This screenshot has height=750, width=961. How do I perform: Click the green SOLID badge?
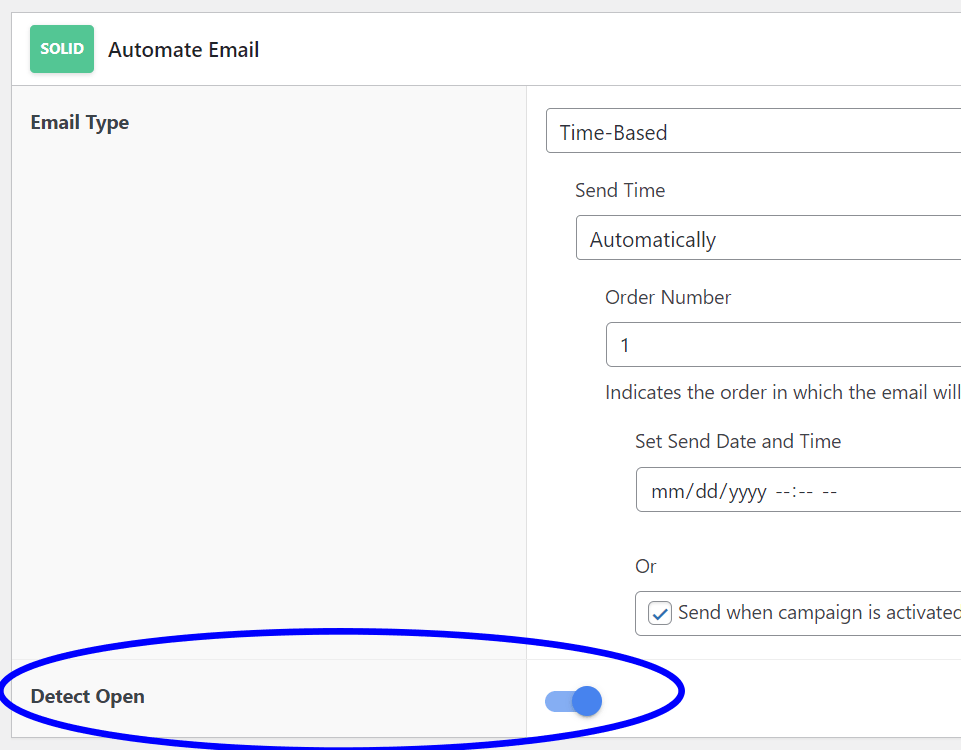tap(62, 48)
